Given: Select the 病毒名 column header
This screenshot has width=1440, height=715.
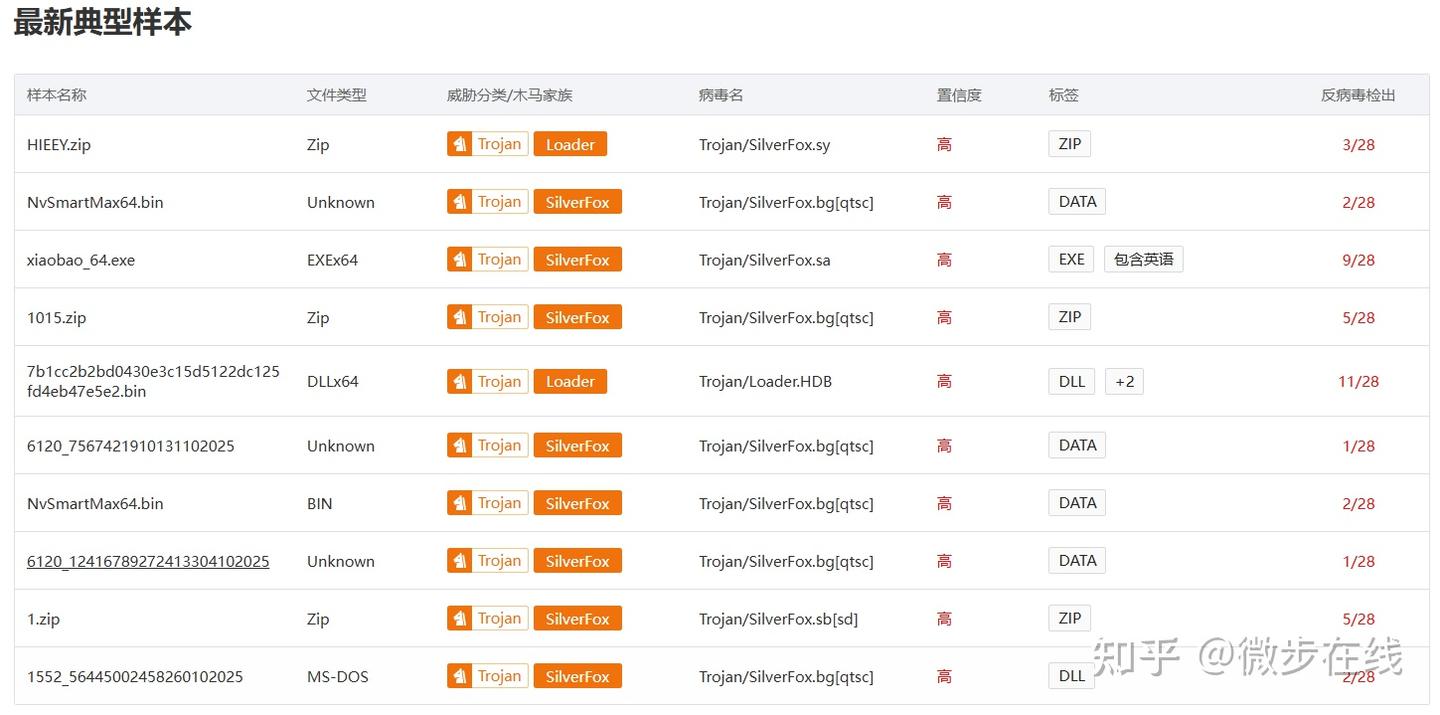Looking at the screenshot, I should pos(721,95).
